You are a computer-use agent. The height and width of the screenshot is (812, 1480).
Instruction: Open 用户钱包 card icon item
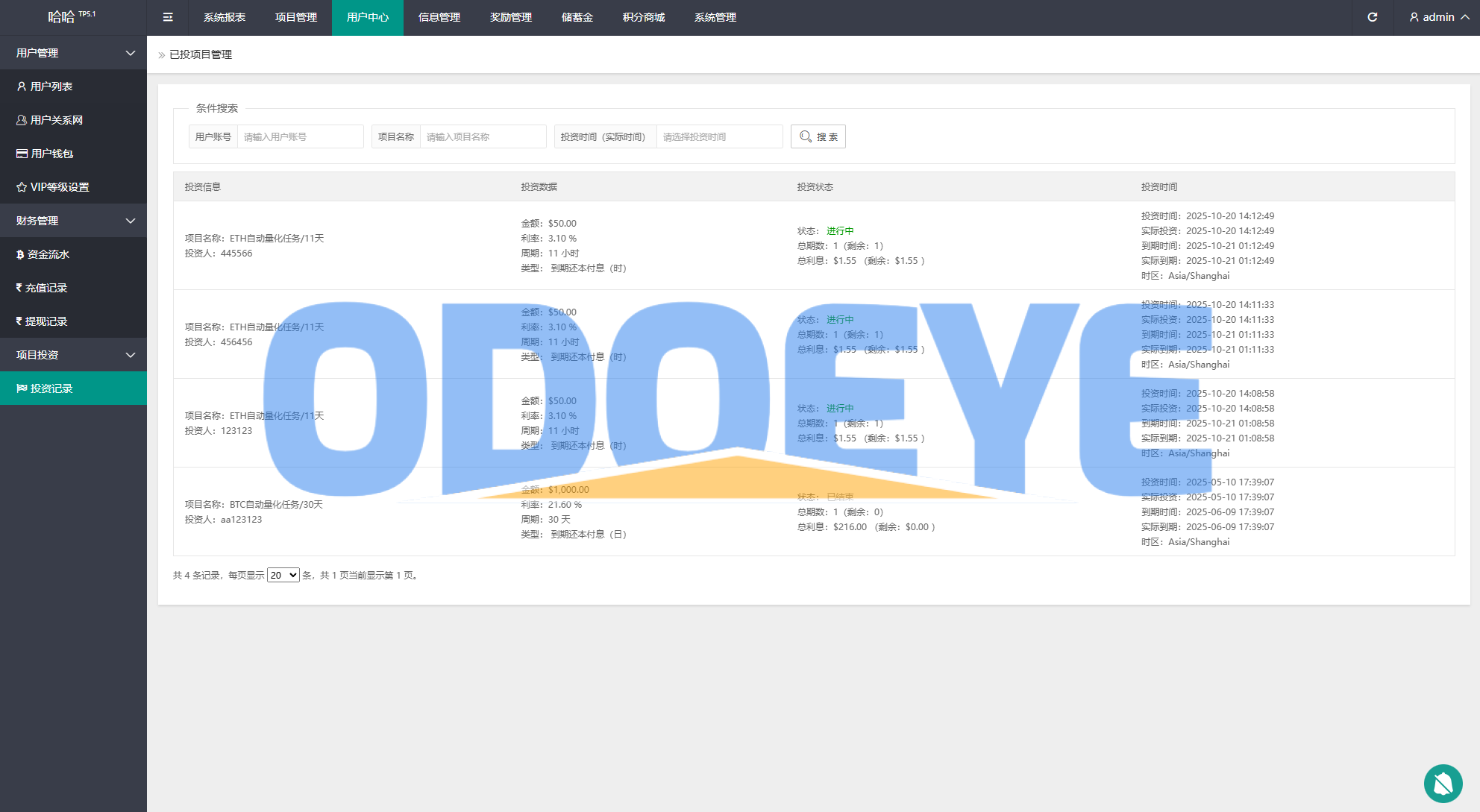51,154
